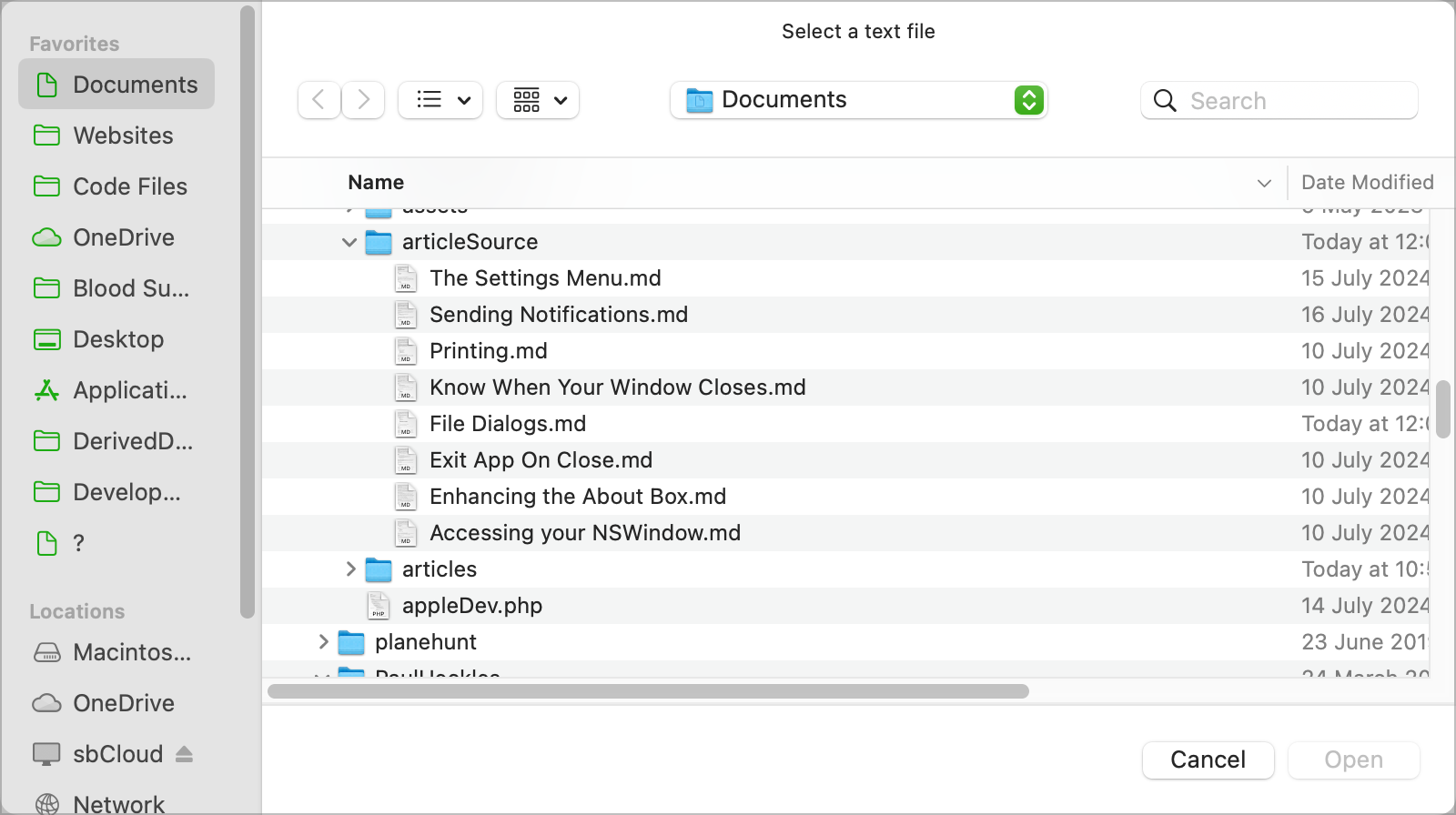
Task: Click the Macintos... disk icon
Action: click(x=46, y=652)
